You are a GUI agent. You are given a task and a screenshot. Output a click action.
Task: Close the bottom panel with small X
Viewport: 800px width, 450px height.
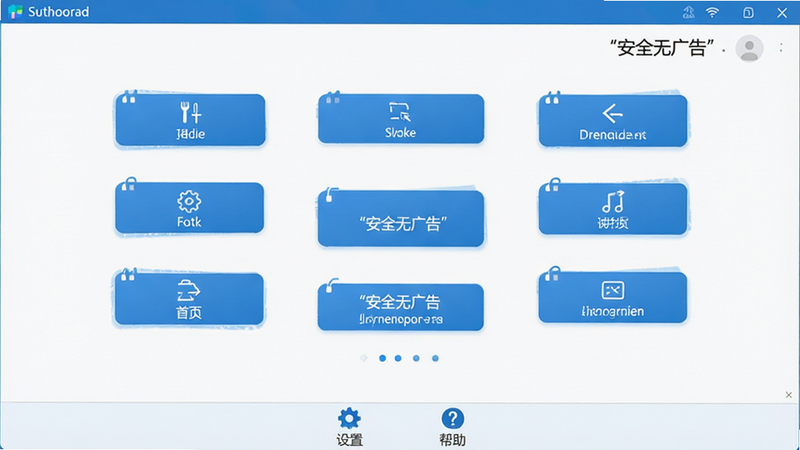[x=789, y=395]
